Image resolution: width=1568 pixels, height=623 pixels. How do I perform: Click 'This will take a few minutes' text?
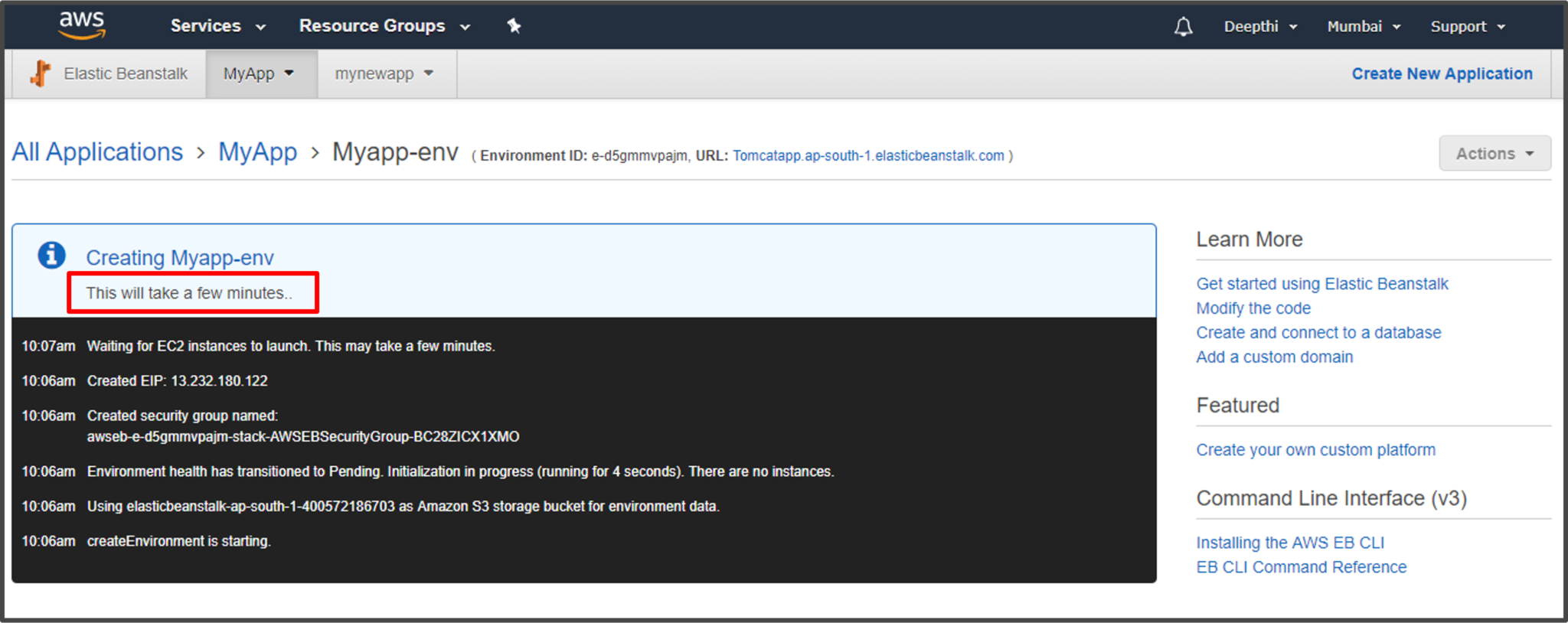click(188, 293)
